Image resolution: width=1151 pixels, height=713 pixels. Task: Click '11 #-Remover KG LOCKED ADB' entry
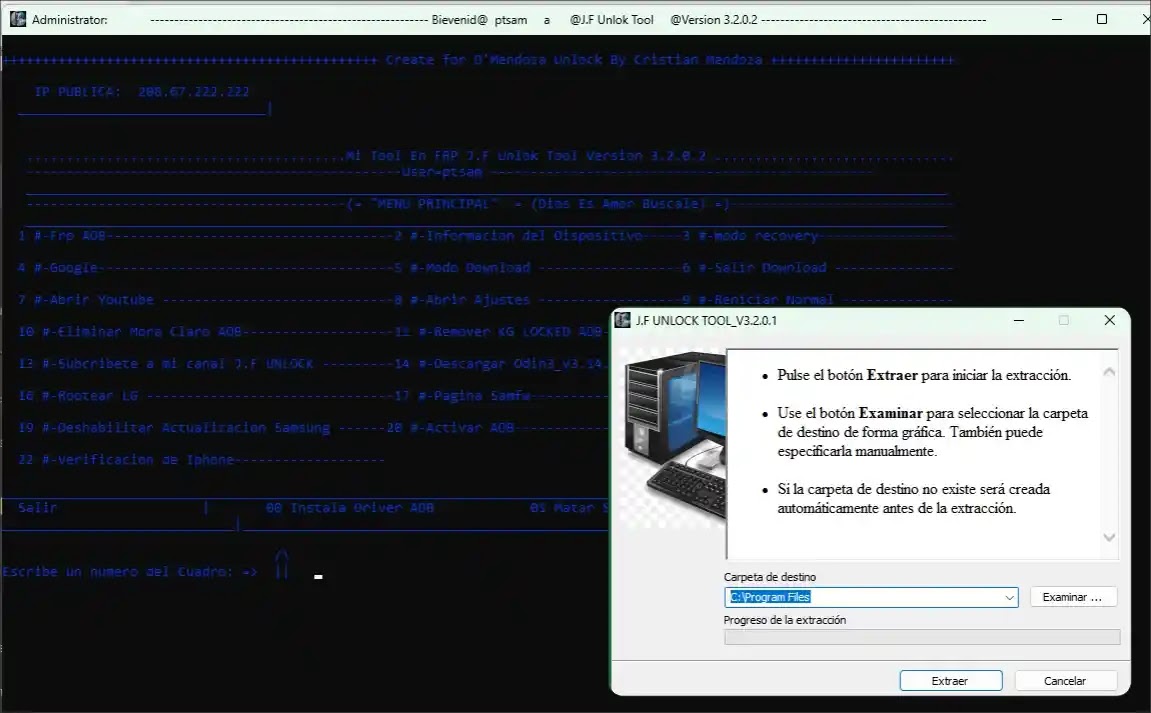click(498, 332)
